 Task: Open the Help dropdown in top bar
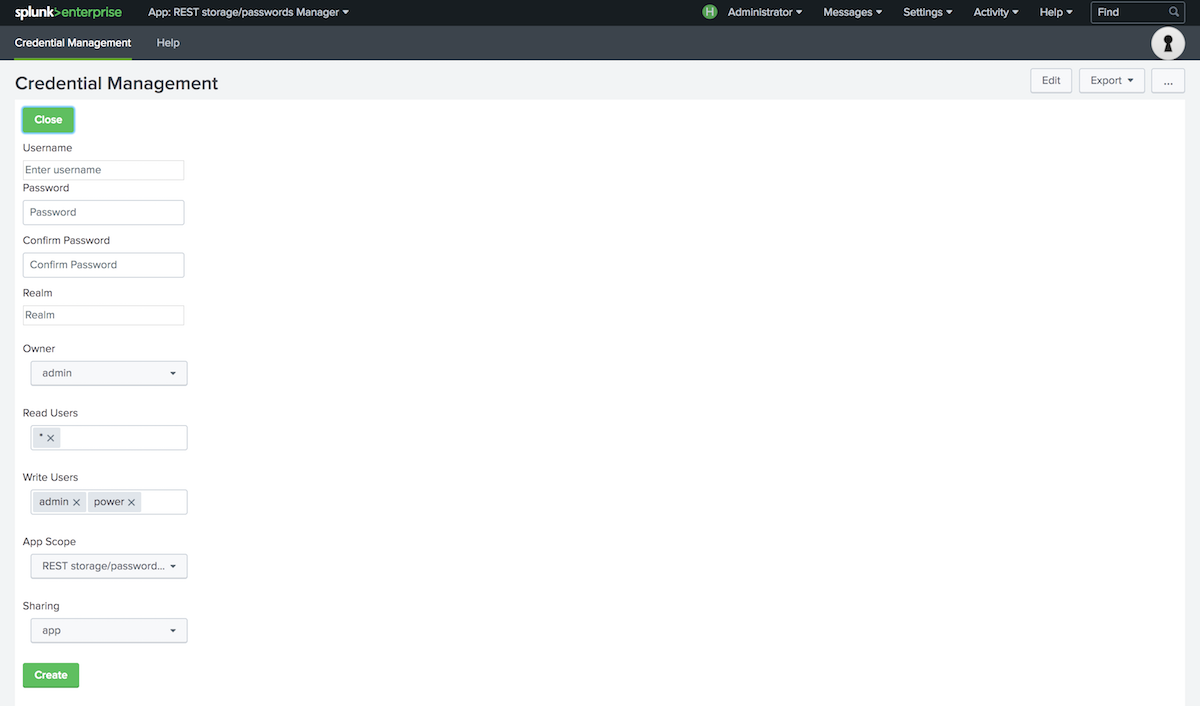pyautogui.click(x=1056, y=12)
